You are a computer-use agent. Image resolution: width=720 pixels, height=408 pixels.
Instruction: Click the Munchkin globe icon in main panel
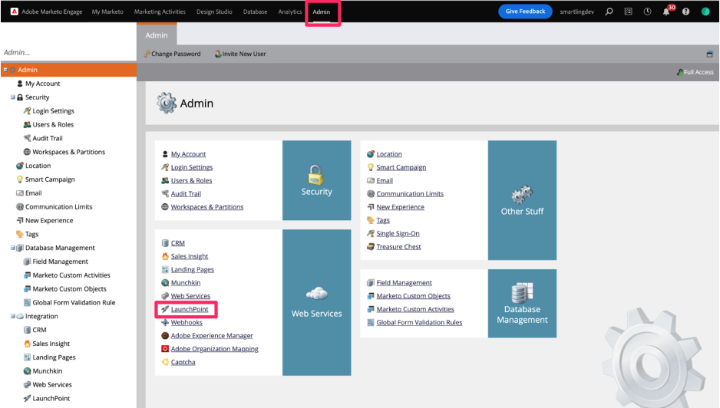click(x=165, y=283)
